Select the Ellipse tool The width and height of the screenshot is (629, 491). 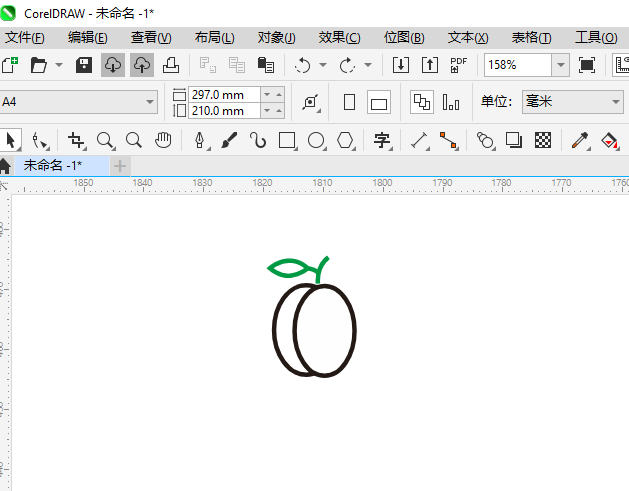(x=317, y=140)
